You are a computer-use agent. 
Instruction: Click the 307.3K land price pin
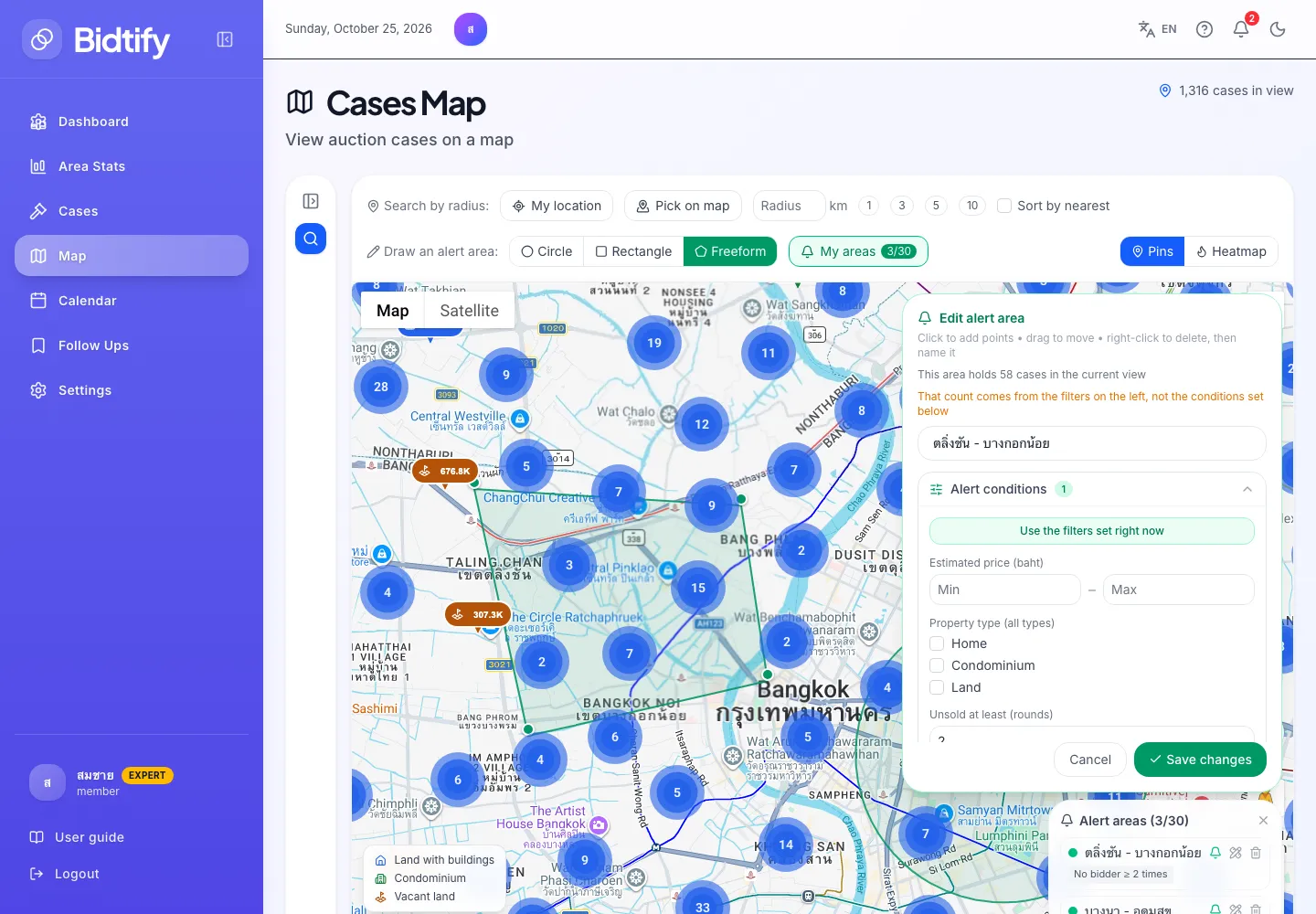point(478,615)
